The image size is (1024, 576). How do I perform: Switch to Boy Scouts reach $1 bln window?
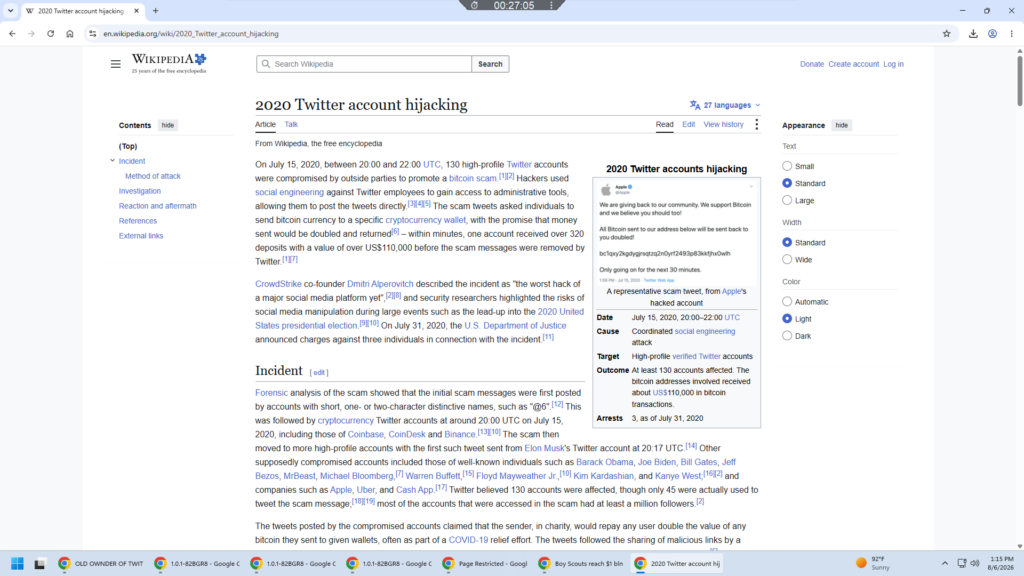(x=581, y=564)
